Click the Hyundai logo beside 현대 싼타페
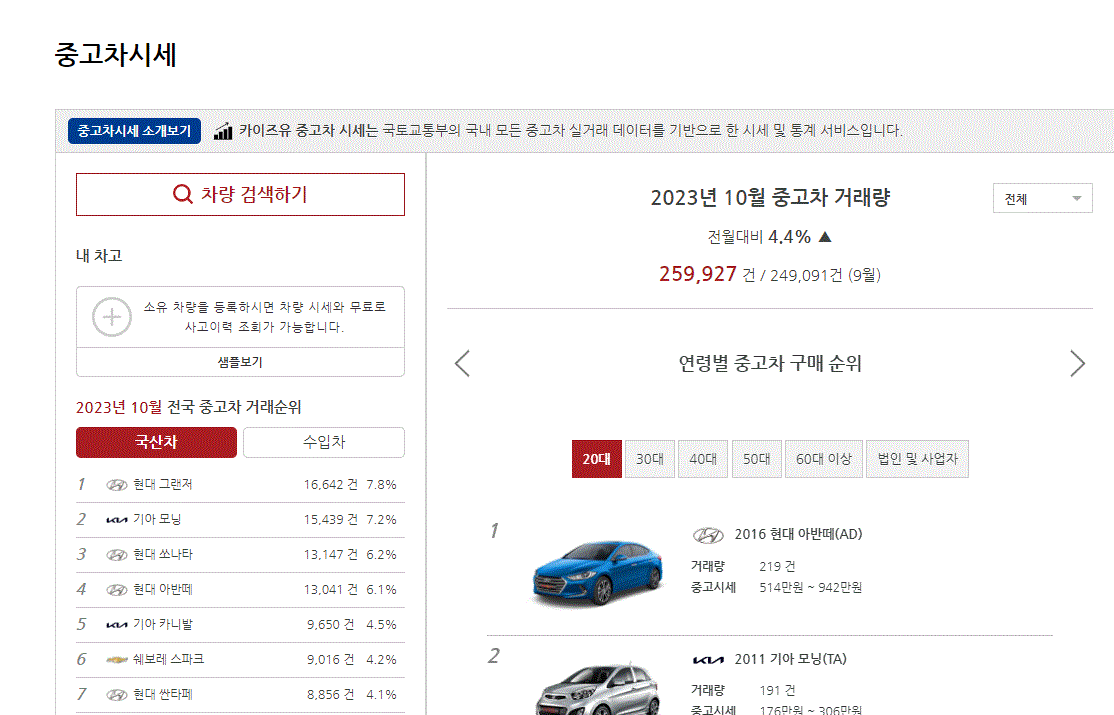The width and height of the screenshot is (1114, 715). 117,694
